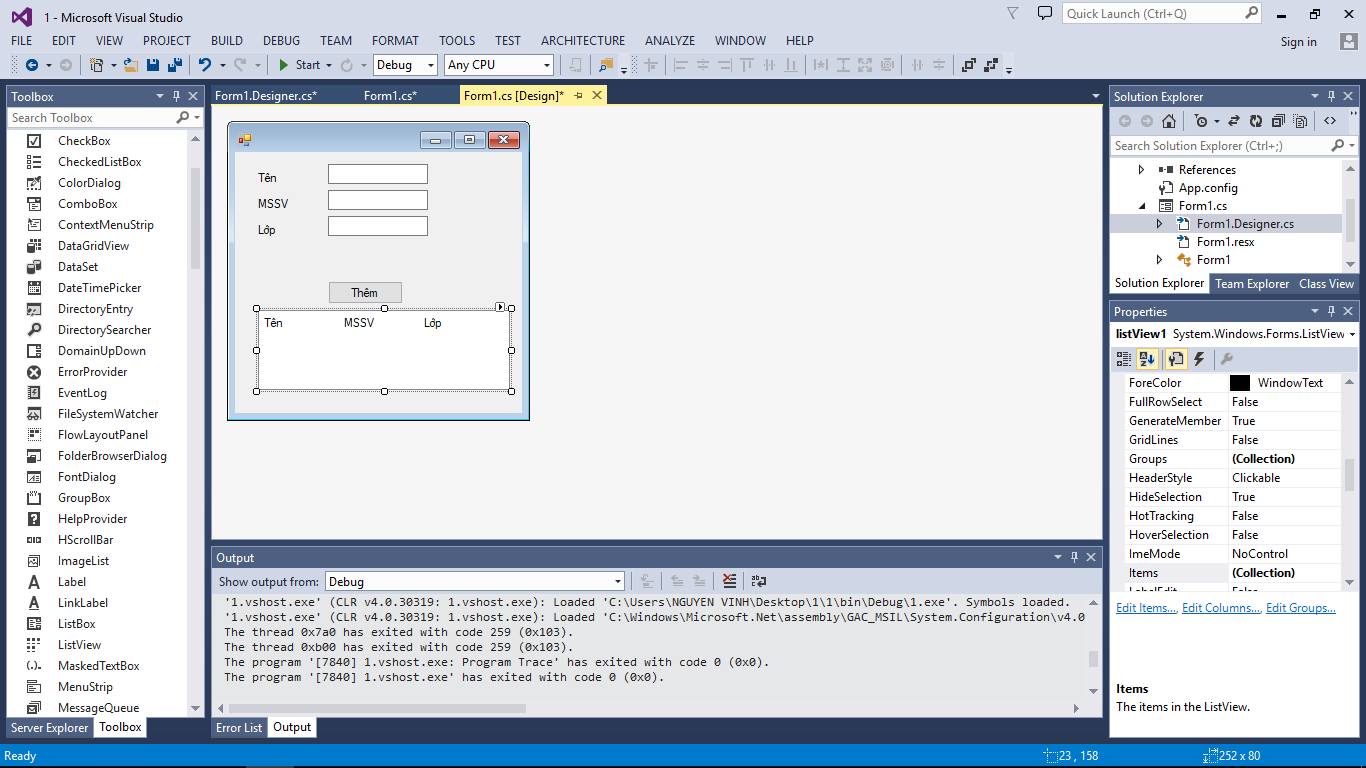The width and height of the screenshot is (1366, 768).
Task: Click the Undo icon in the toolbar
Action: coord(205,65)
